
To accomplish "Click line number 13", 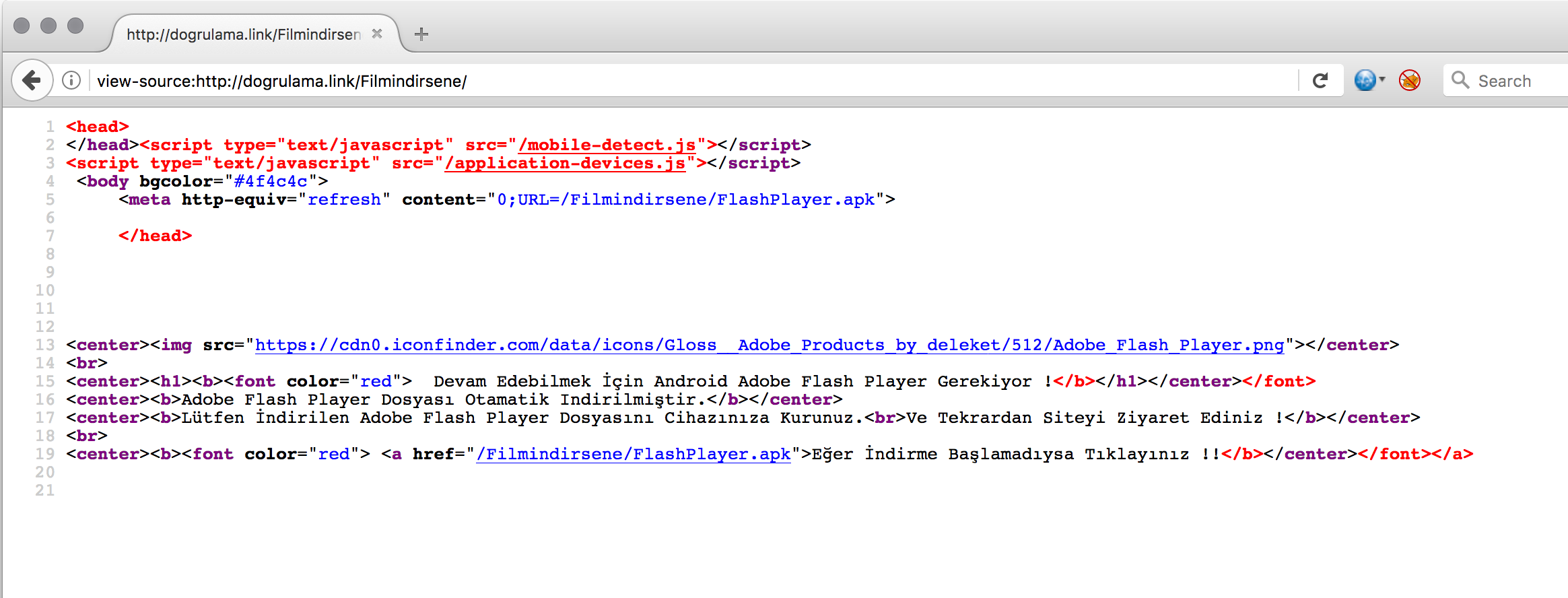I will [45, 345].
